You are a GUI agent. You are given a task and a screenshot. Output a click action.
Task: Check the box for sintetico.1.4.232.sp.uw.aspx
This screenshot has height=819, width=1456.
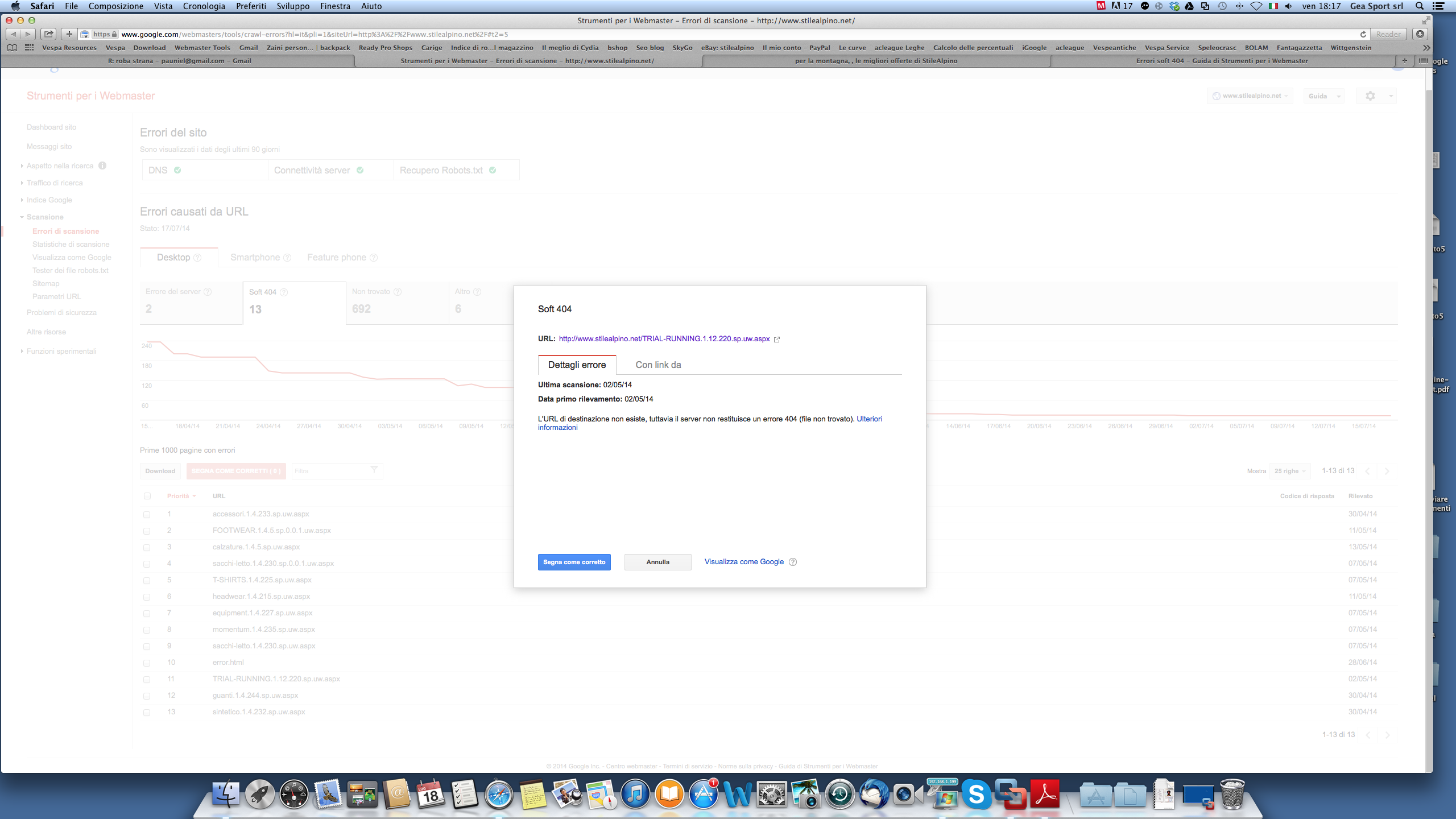(147, 713)
